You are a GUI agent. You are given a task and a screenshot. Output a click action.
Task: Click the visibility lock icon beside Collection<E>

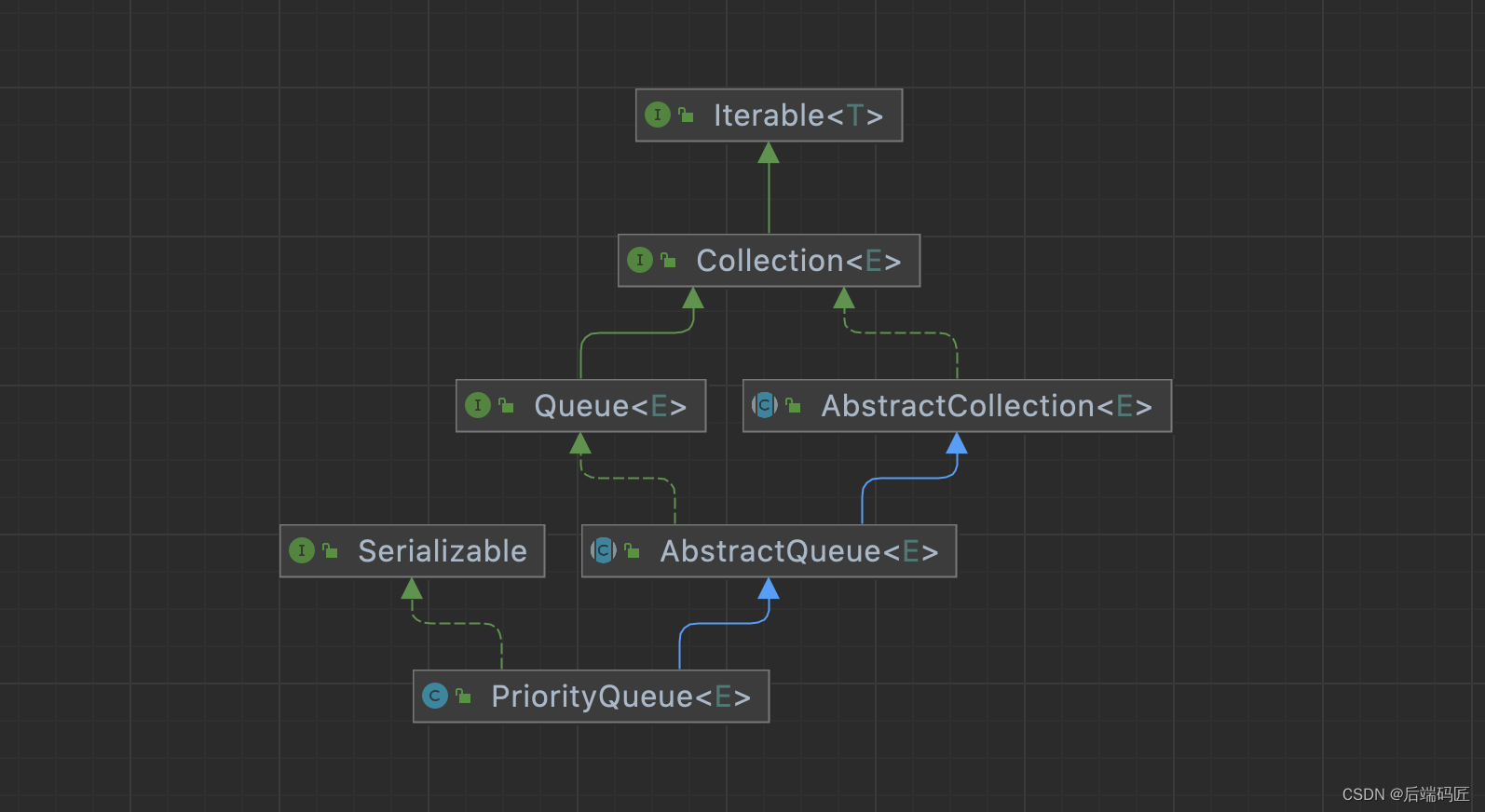pyautogui.click(x=669, y=260)
